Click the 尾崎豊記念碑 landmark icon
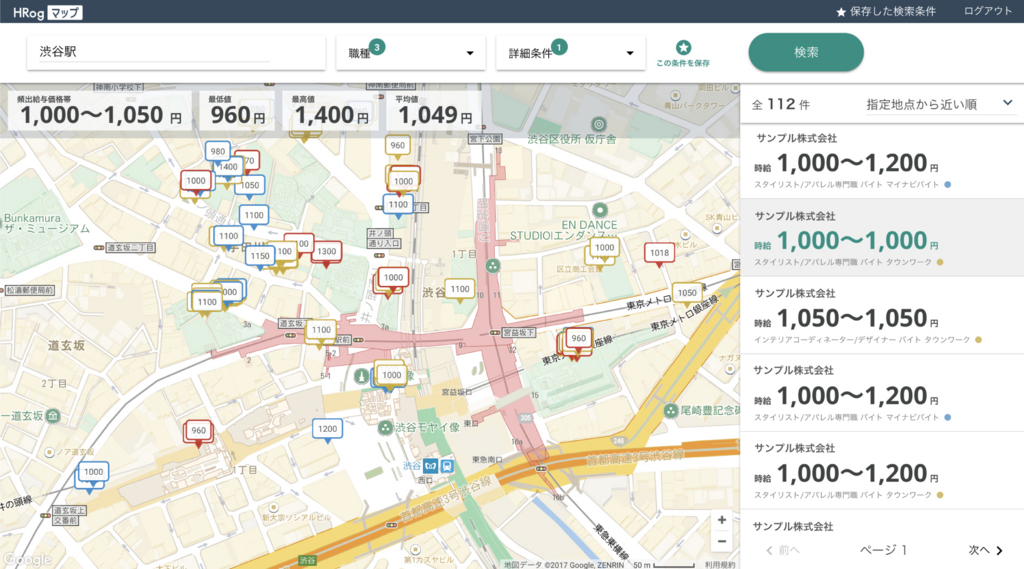1024x569 pixels. coord(671,411)
